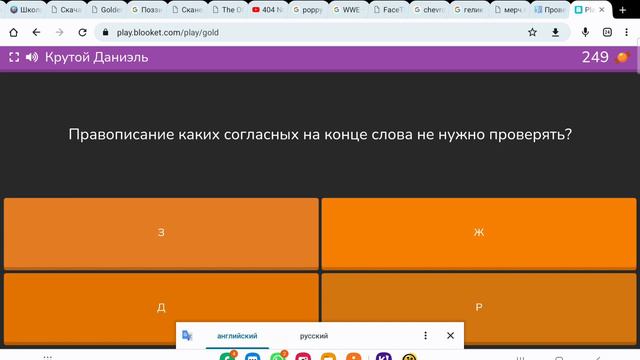640x360 pixels.
Task: Switch to the Школ tab
Action: coord(25,10)
